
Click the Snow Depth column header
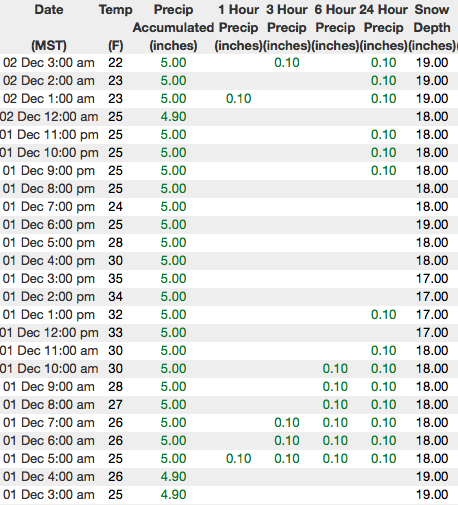pyautogui.click(x=432, y=27)
